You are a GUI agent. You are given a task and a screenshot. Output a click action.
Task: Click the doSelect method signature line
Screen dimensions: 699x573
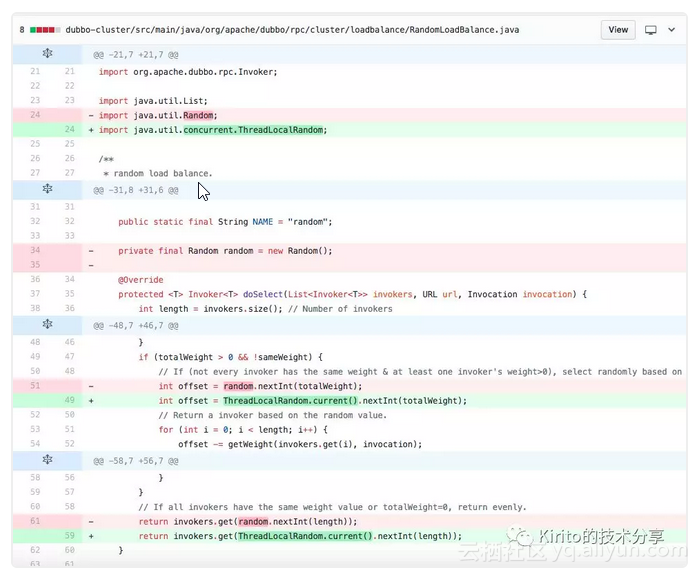[x=352, y=294]
